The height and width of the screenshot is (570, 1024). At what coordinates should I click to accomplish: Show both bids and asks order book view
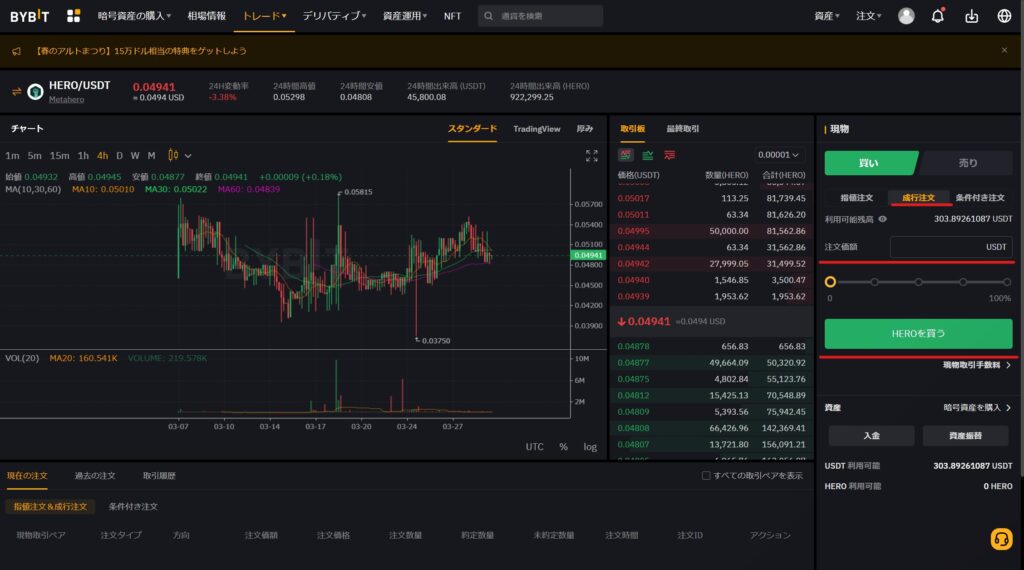(626, 155)
